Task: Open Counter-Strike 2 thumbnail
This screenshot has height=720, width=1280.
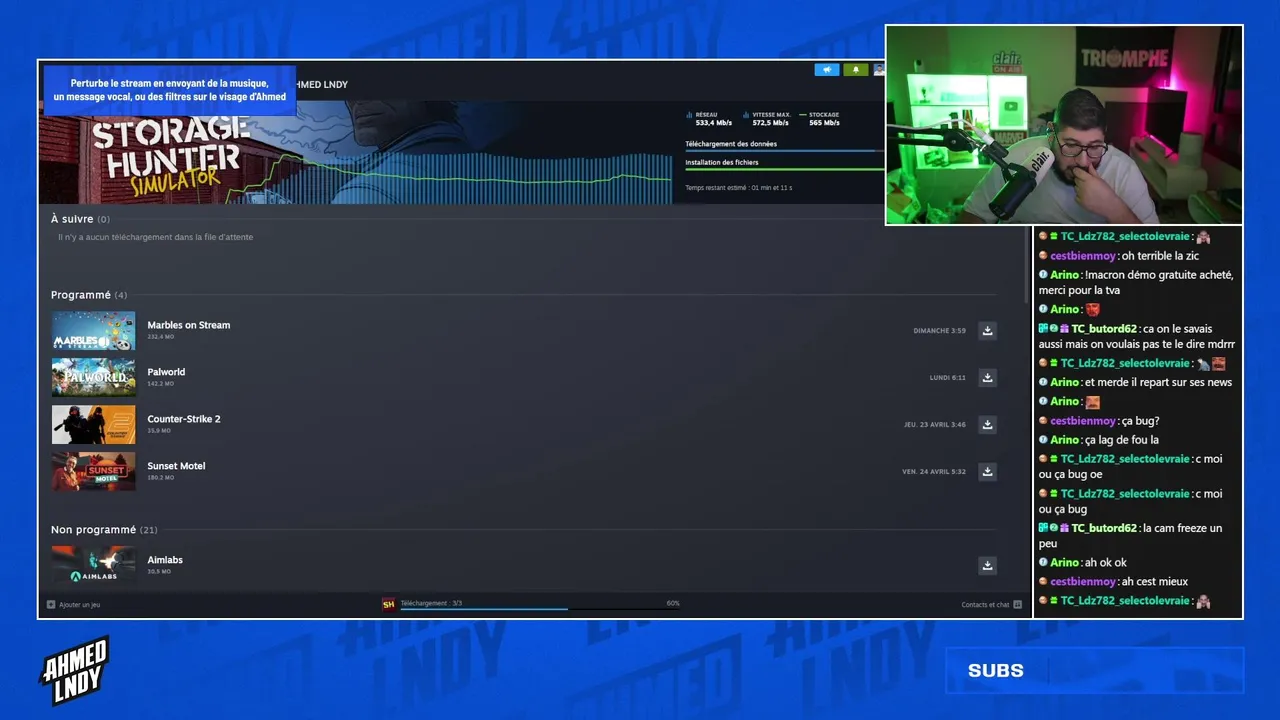Action: pos(93,425)
